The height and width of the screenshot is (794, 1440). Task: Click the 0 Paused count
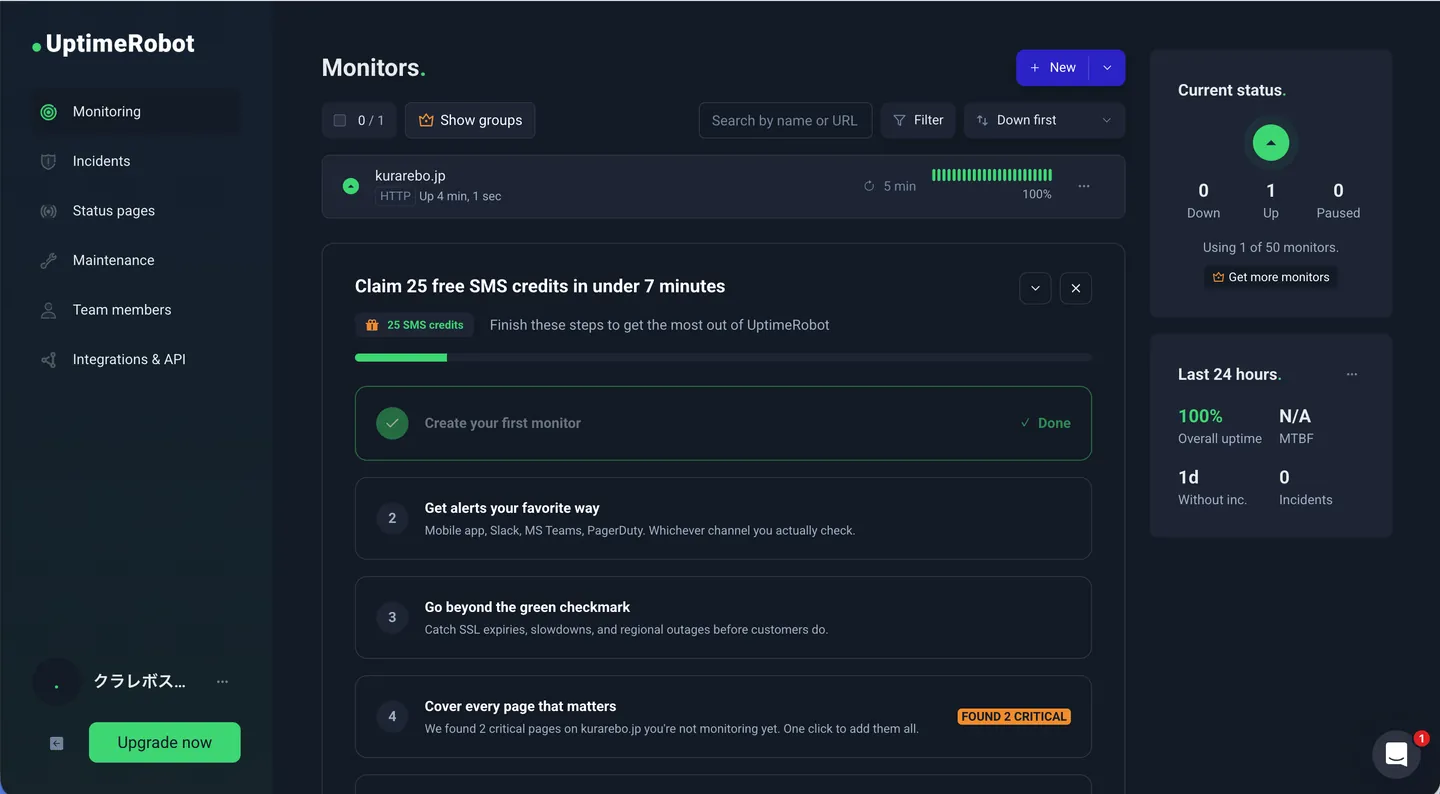tap(1338, 191)
